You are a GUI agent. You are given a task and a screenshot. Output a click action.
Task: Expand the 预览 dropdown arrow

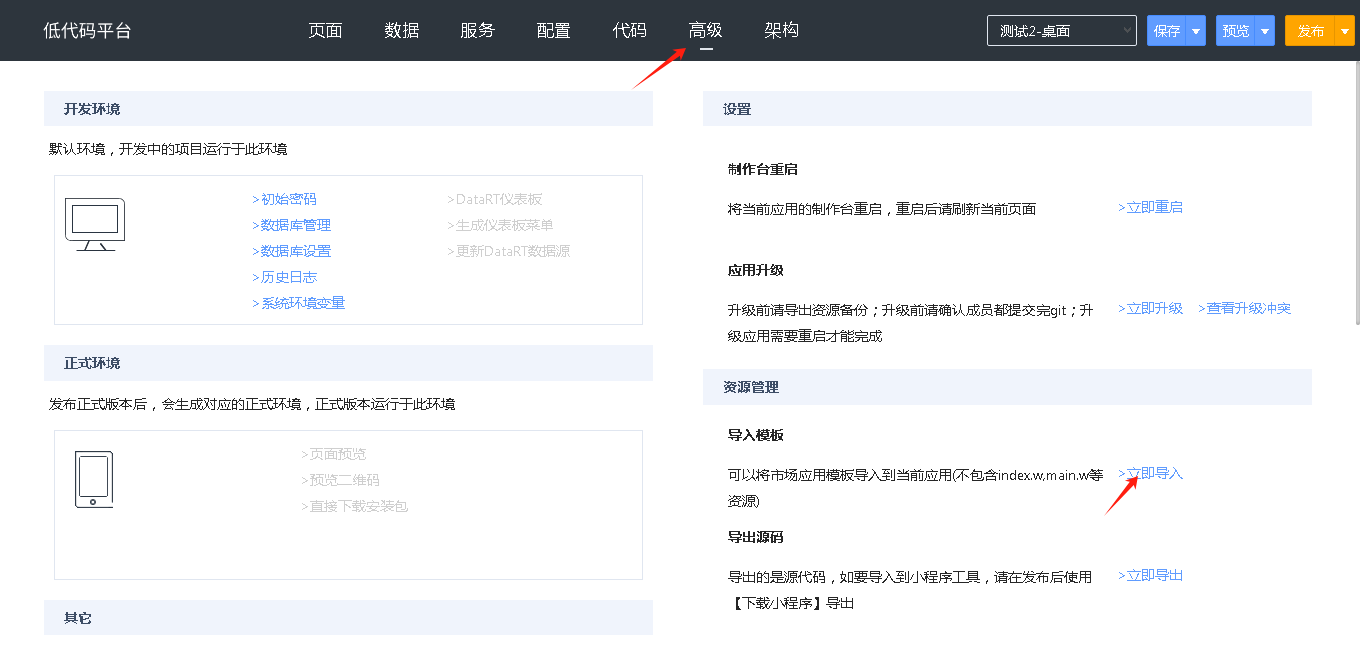1265,31
